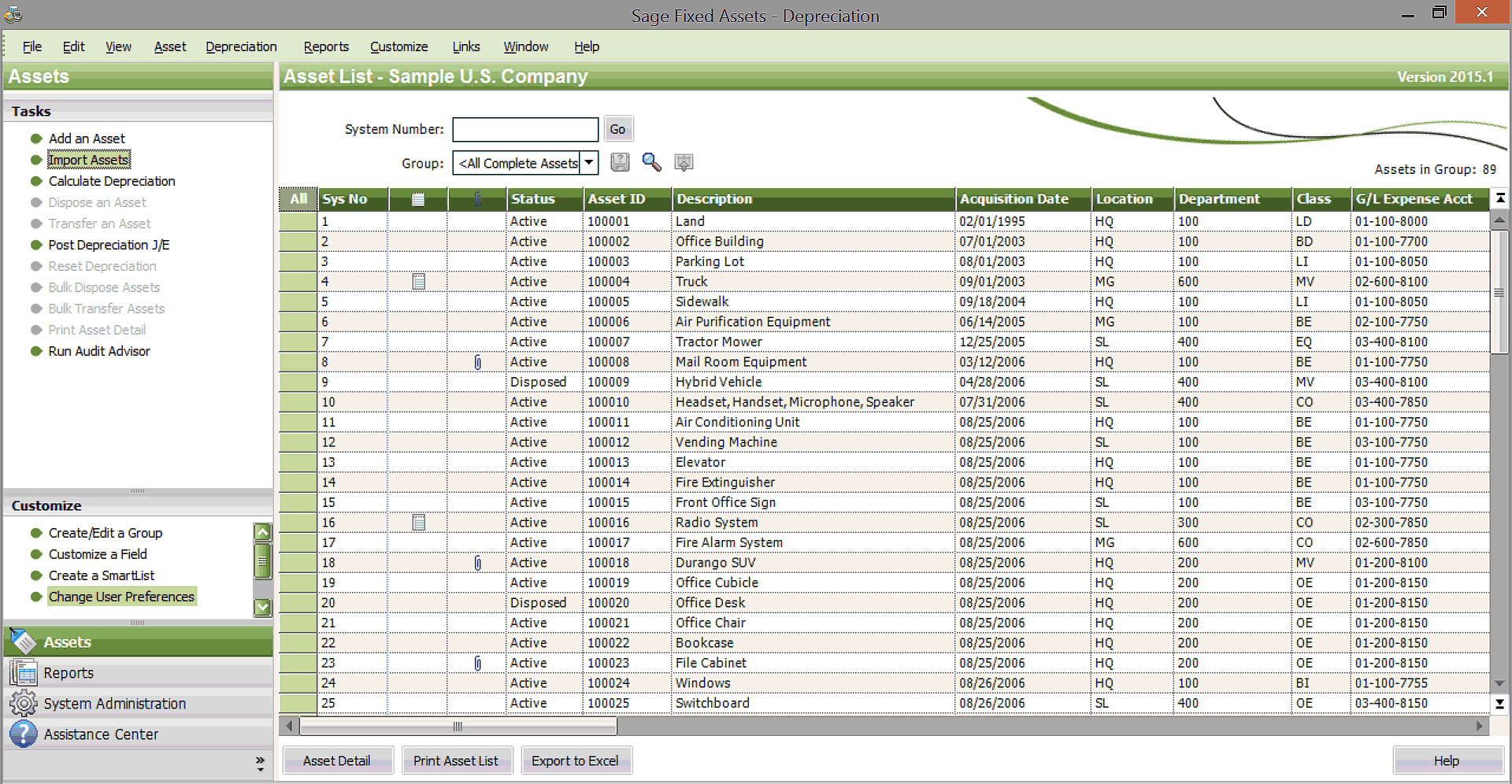Click the Customize panel scroll-down arrow

(263, 607)
